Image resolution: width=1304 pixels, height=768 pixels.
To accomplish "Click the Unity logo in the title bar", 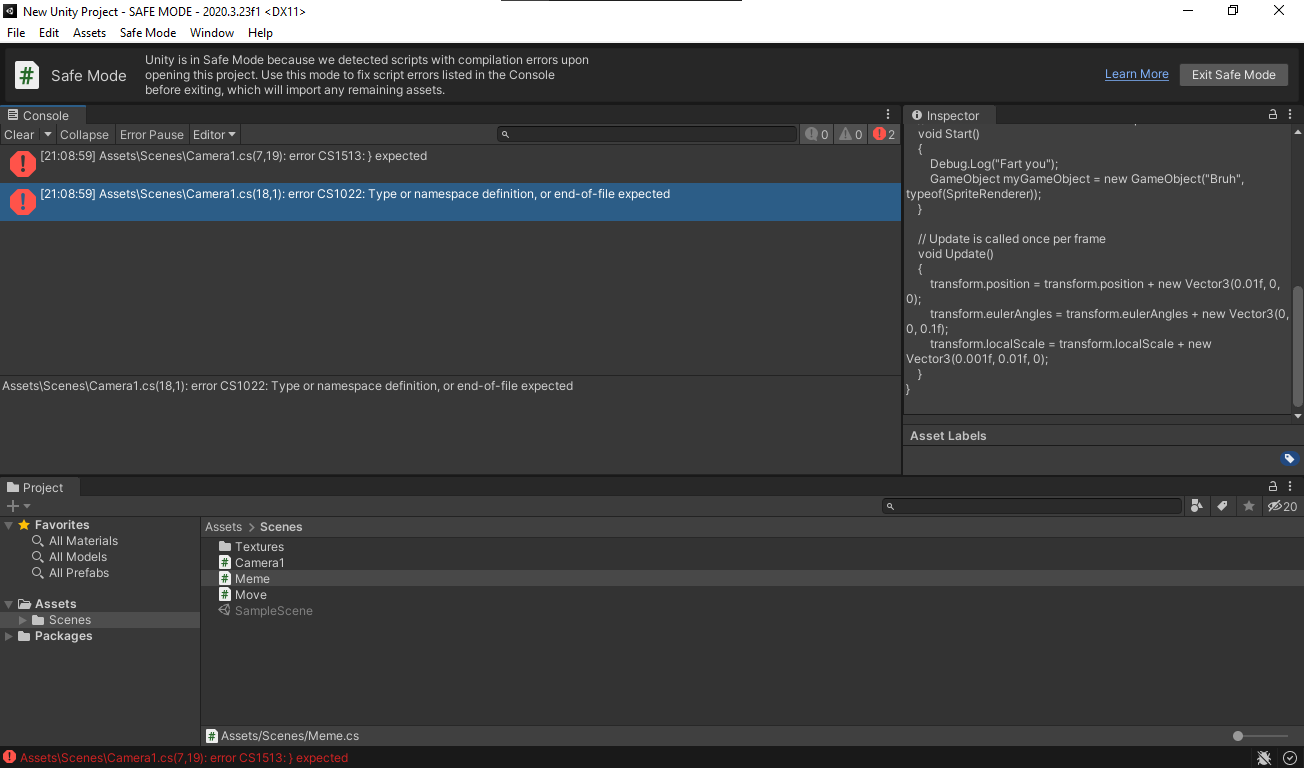I will tap(10, 11).
